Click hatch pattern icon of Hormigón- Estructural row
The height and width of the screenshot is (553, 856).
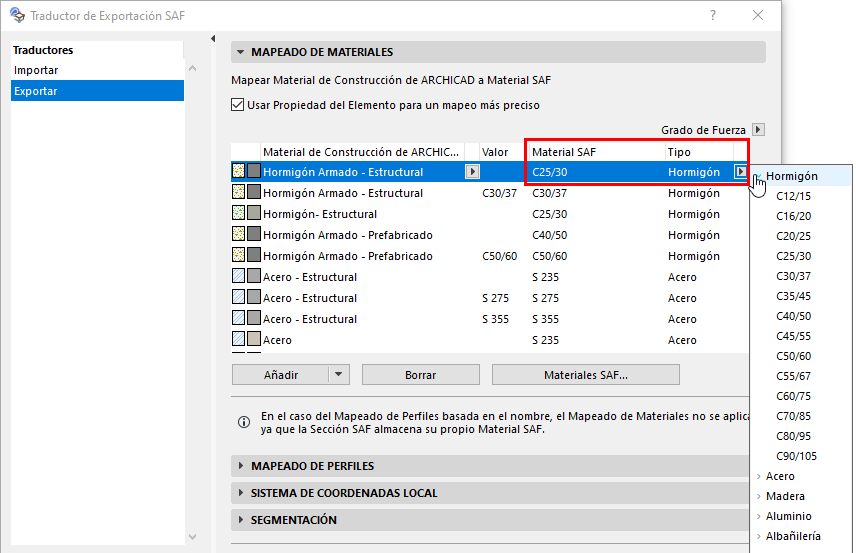(x=239, y=213)
